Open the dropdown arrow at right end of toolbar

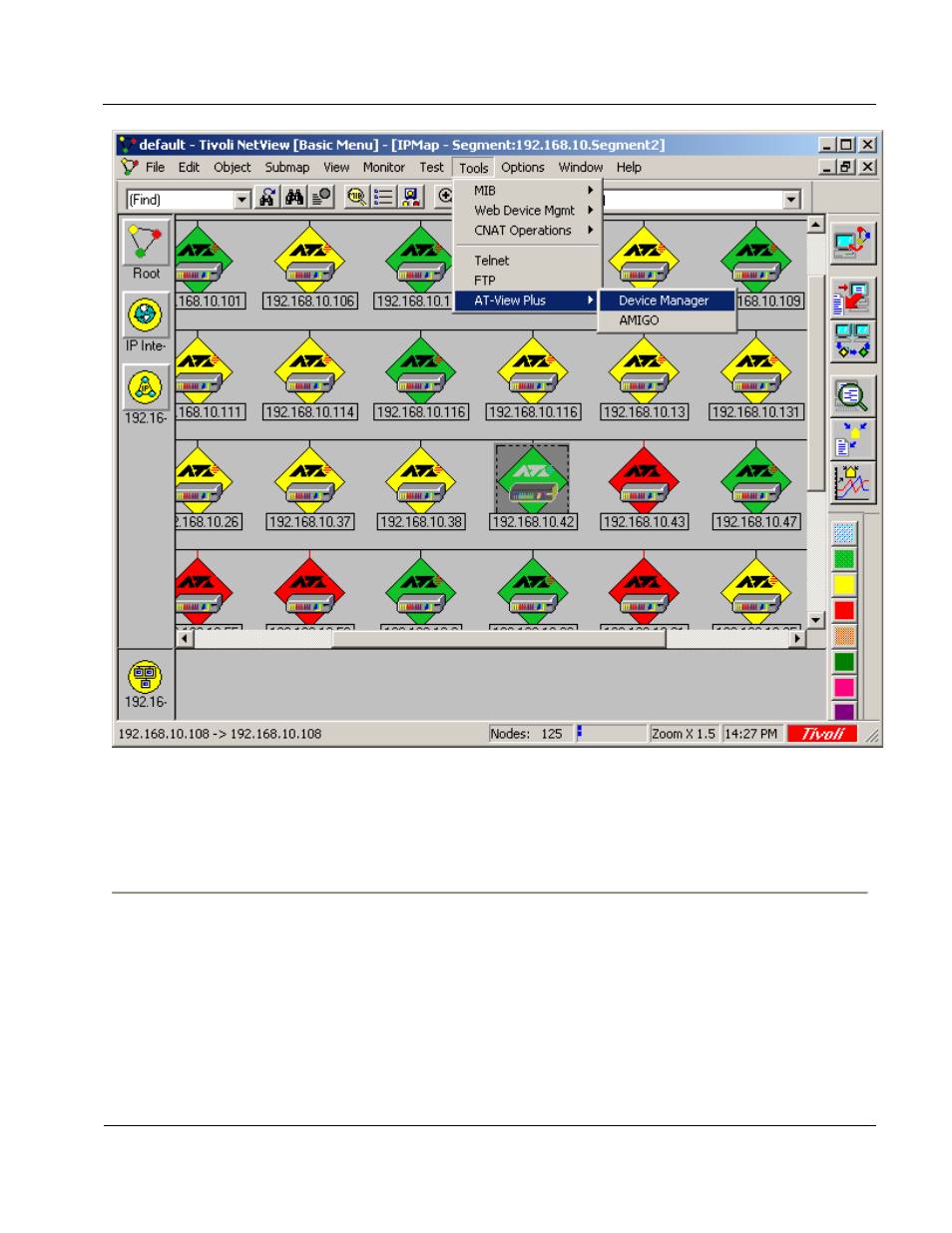[x=791, y=200]
